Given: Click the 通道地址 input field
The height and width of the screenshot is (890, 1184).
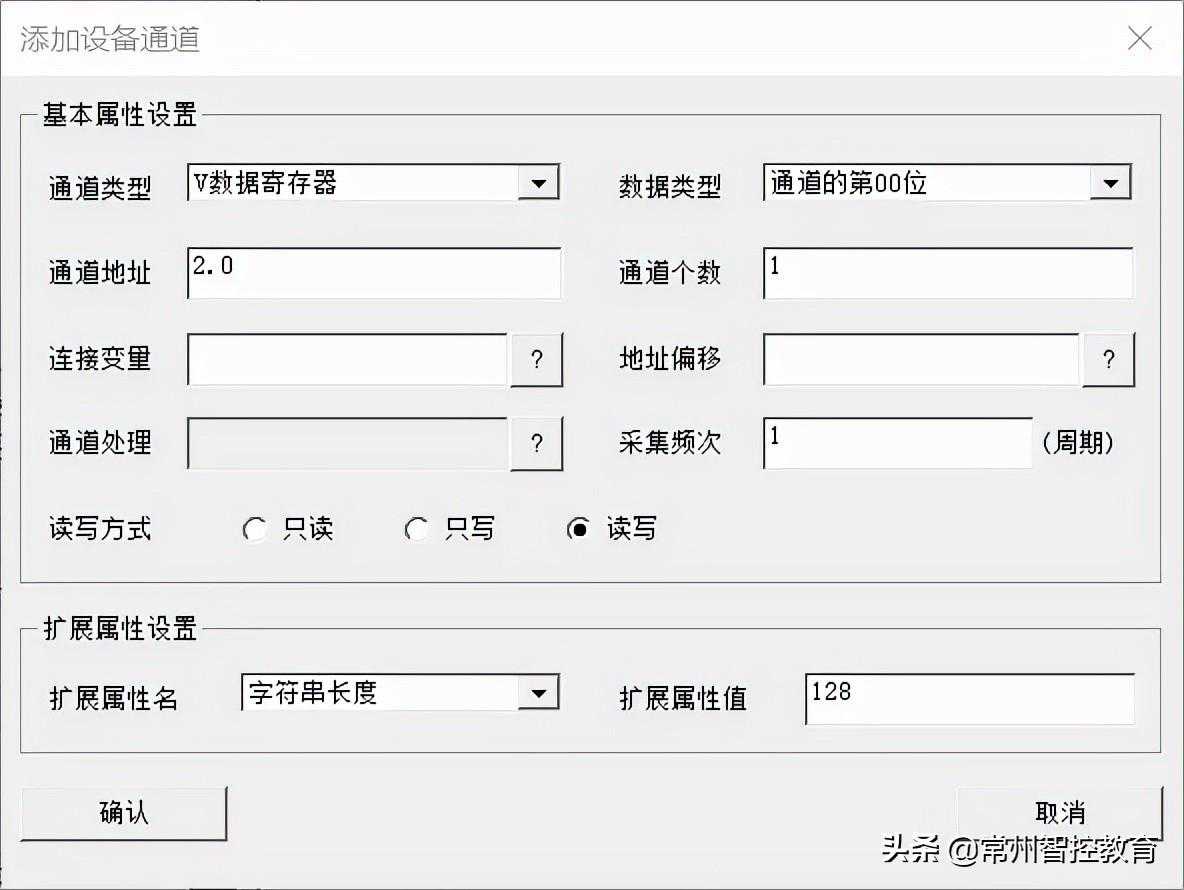Looking at the screenshot, I should [373, 273].
